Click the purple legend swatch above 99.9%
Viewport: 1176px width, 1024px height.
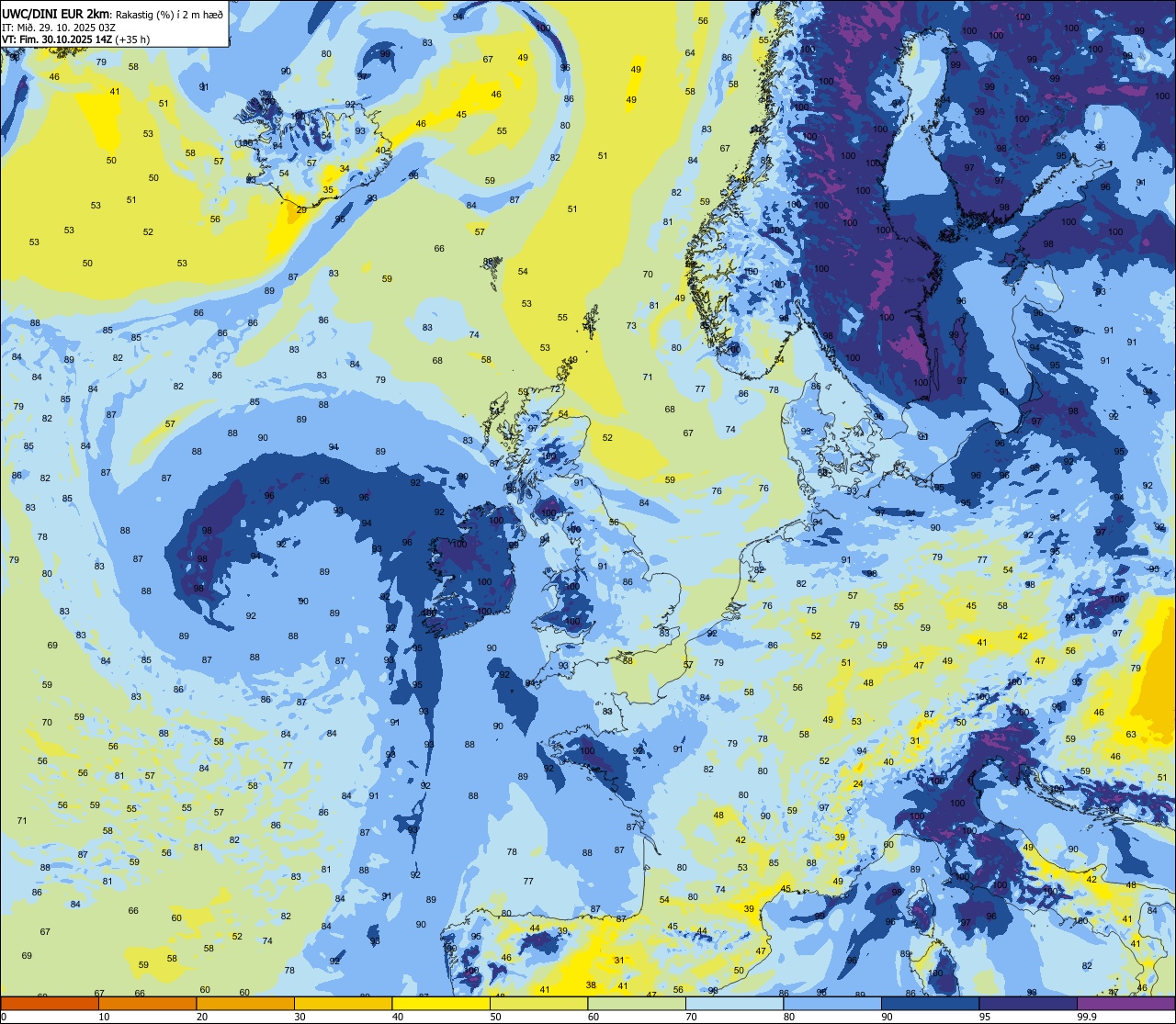(1125, 1004)
